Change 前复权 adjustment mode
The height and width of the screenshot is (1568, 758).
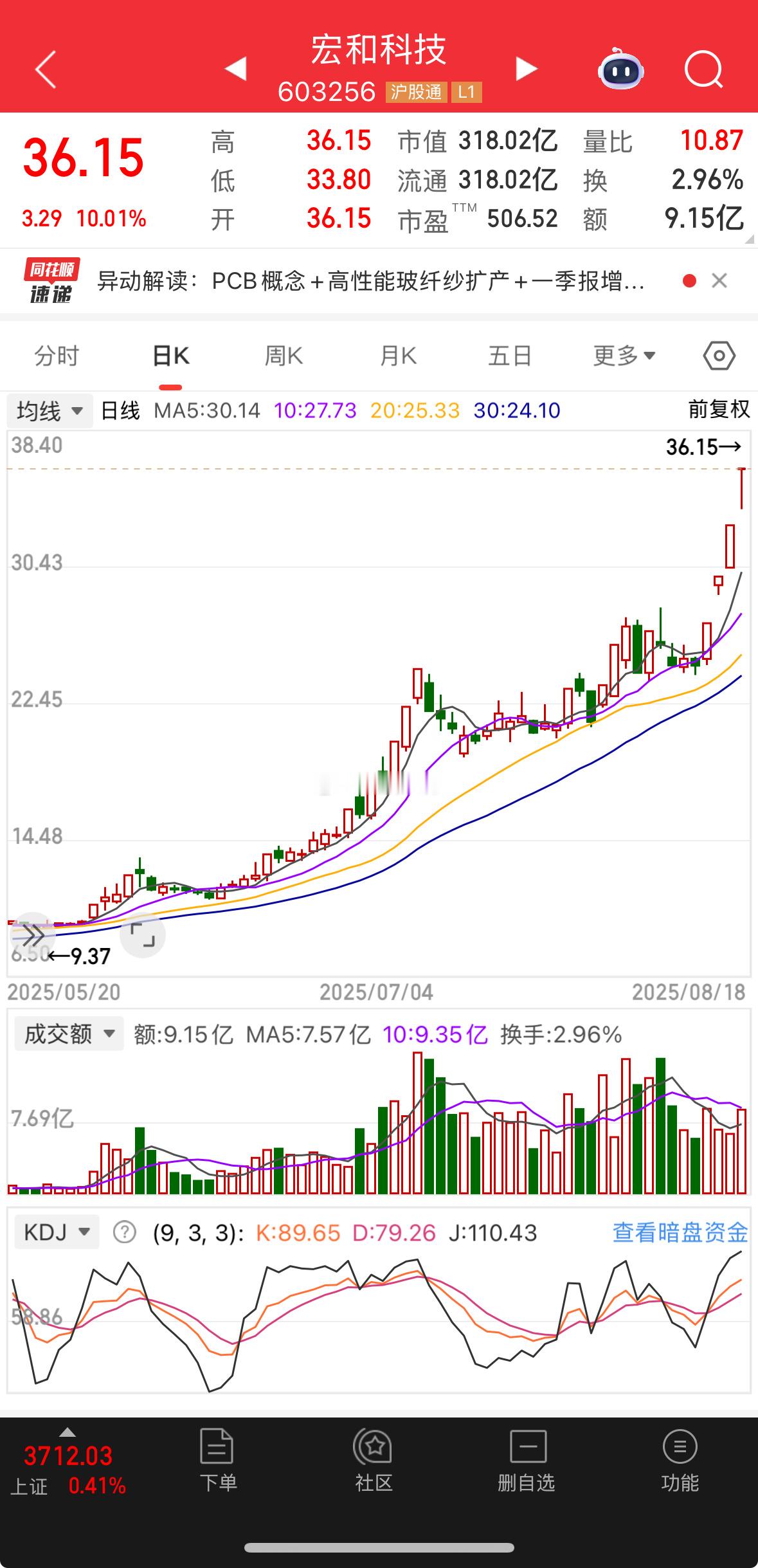coord(719,410)
